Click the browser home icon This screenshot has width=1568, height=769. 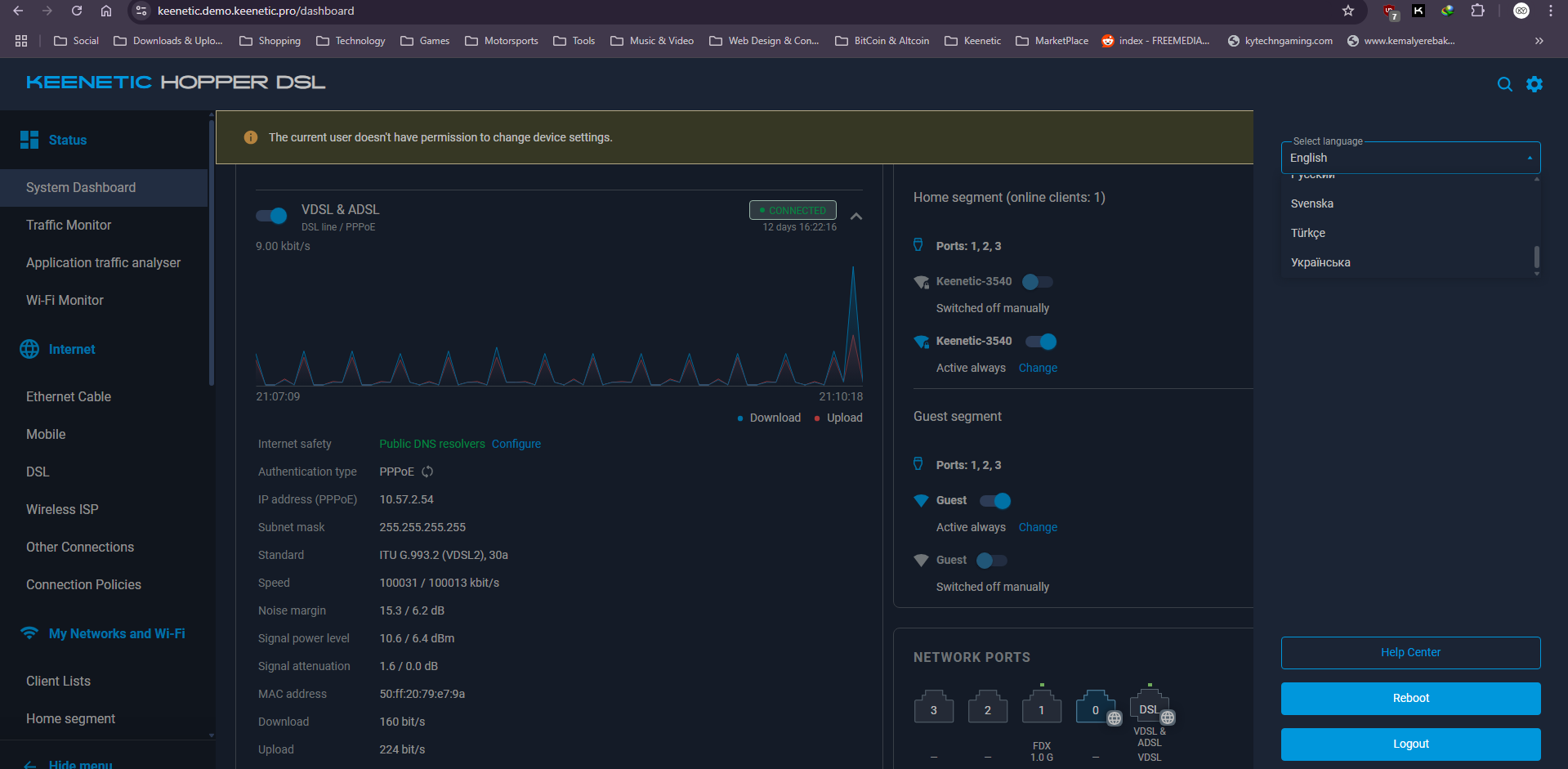[106, 11]
